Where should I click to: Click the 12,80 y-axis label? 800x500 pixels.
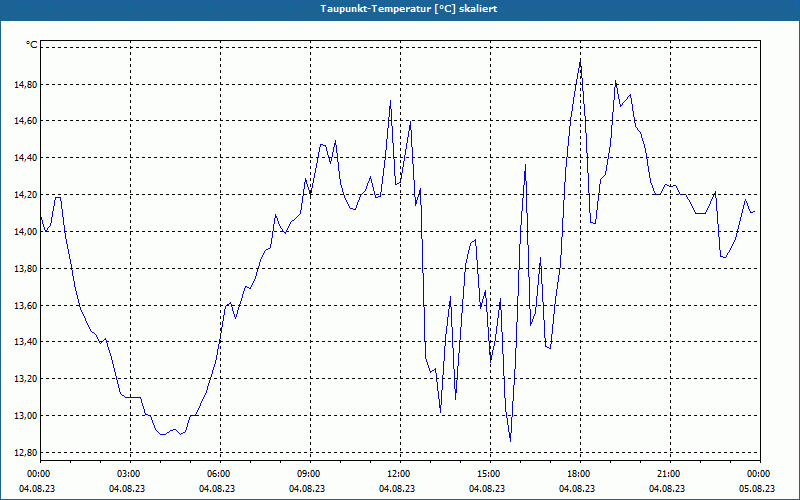26,453
